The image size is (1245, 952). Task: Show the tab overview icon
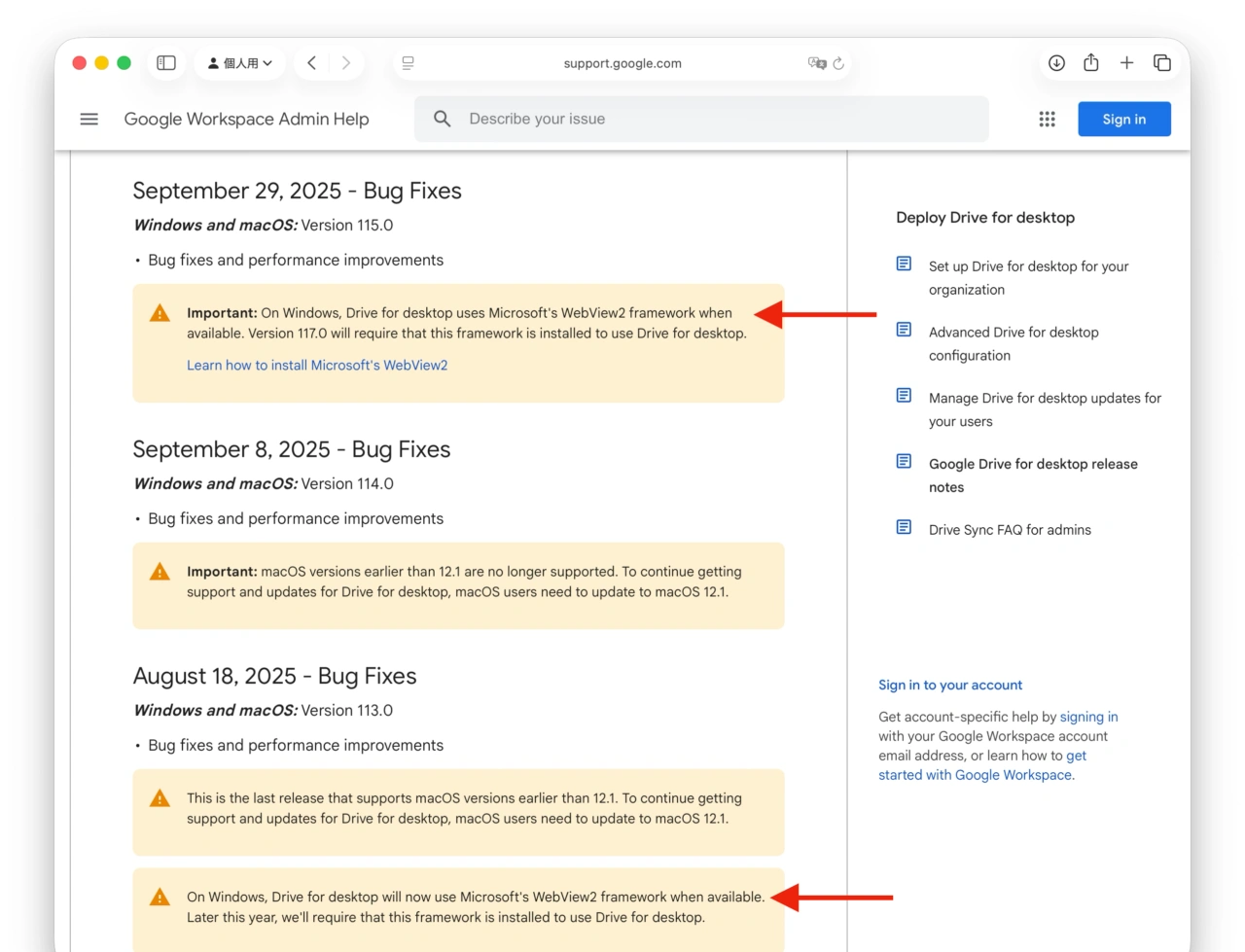pyautogui.click(x=1162, y=62)
